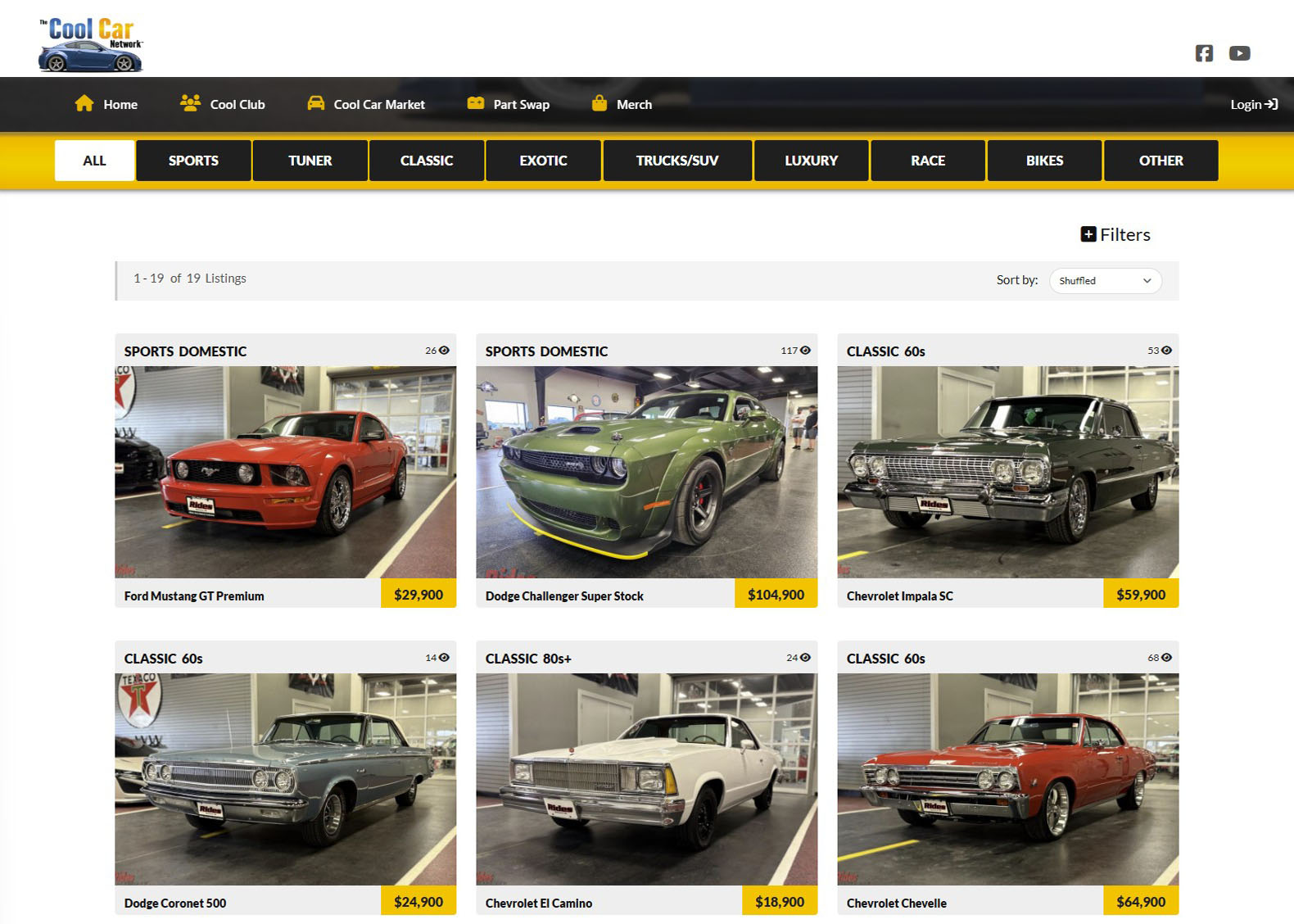Click the eye icon on Chevrolet Chevelle listing

[1166, 658]
